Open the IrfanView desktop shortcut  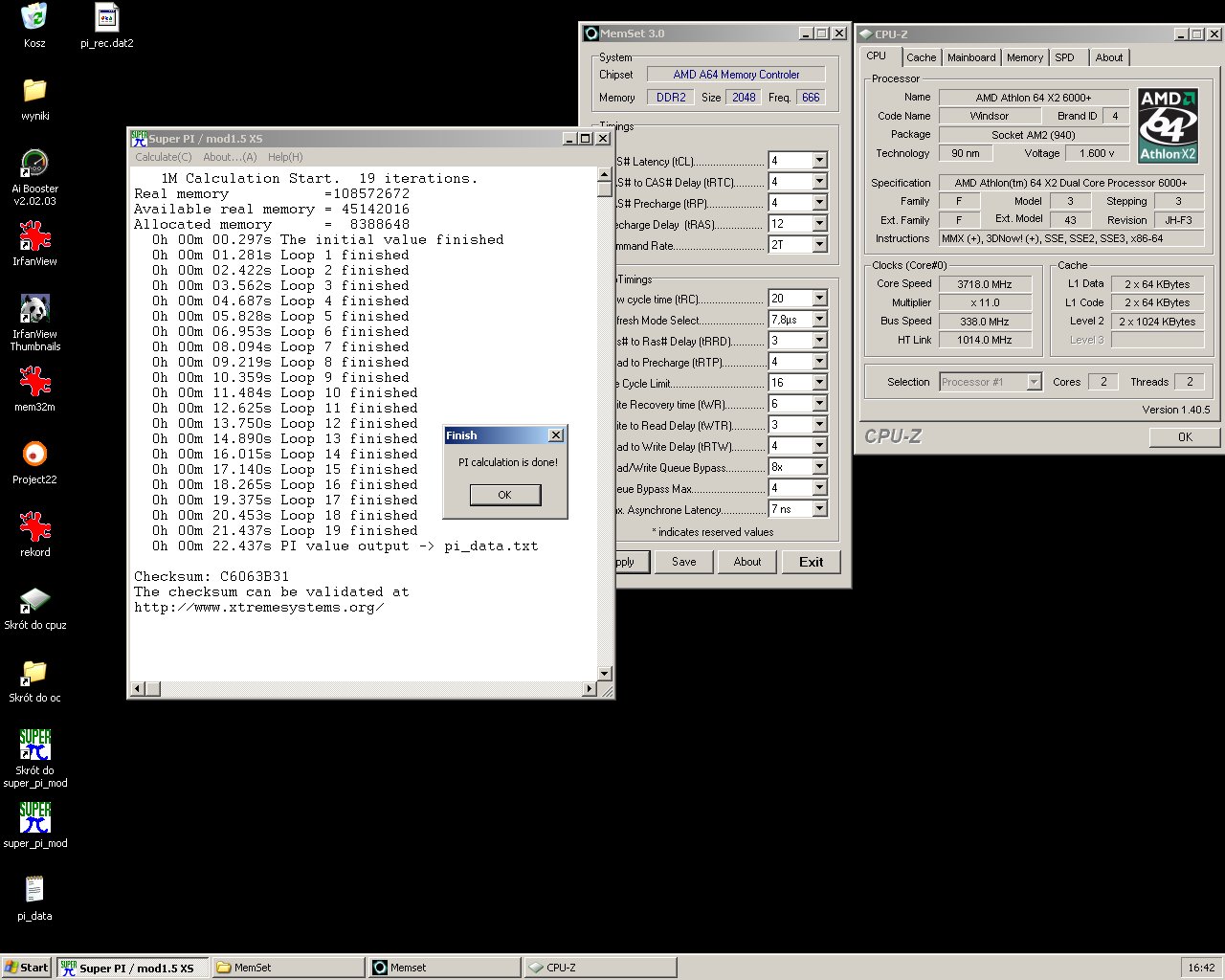click(34, 235)
